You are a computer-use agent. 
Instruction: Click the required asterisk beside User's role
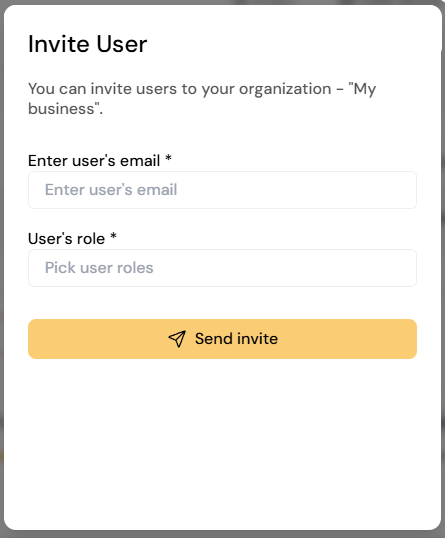[x=113, y=236]
